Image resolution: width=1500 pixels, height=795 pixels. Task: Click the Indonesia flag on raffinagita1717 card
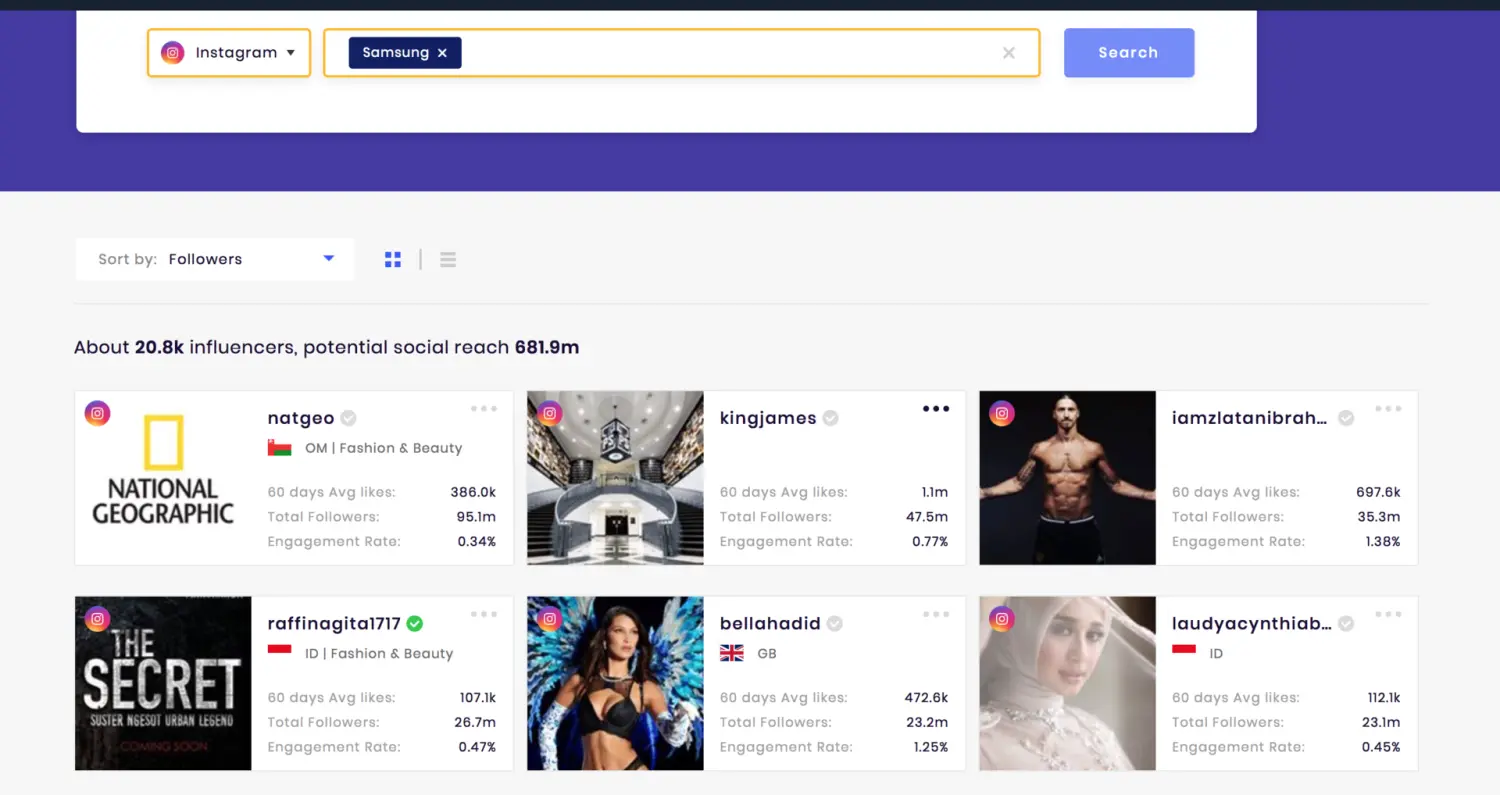pyautogui.click(x=279, y=653)
